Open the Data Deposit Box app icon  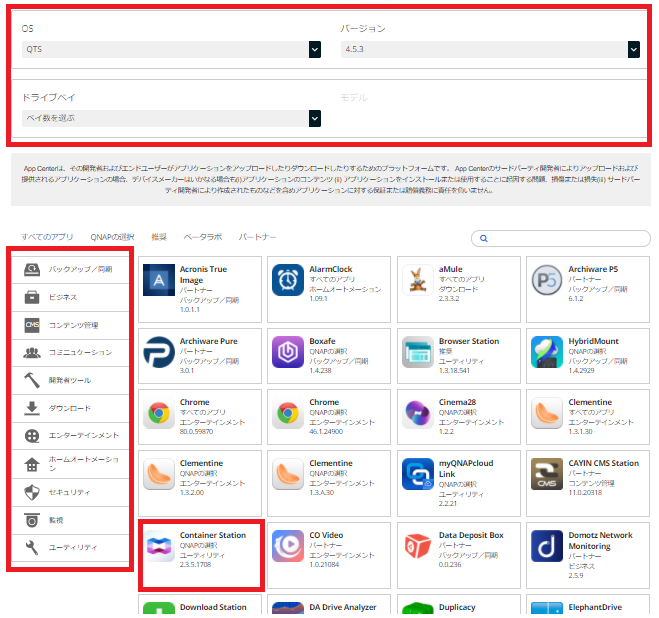pyautogui.click(x=418, y=546)
